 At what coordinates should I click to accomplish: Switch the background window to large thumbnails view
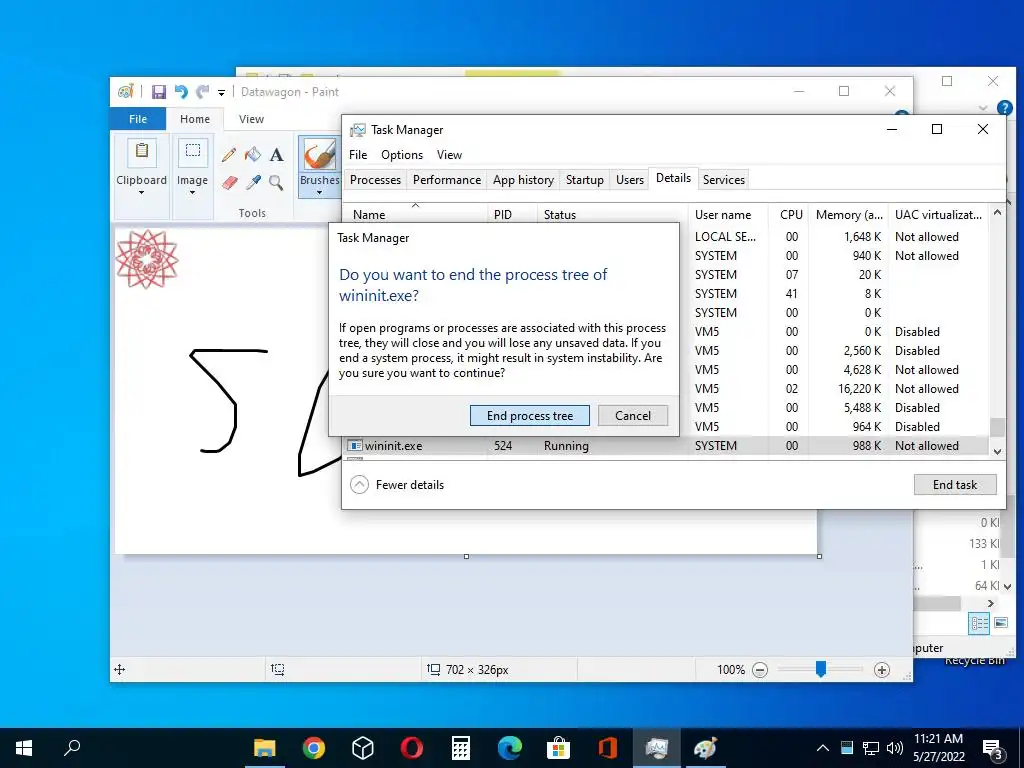coord(1001,623)
